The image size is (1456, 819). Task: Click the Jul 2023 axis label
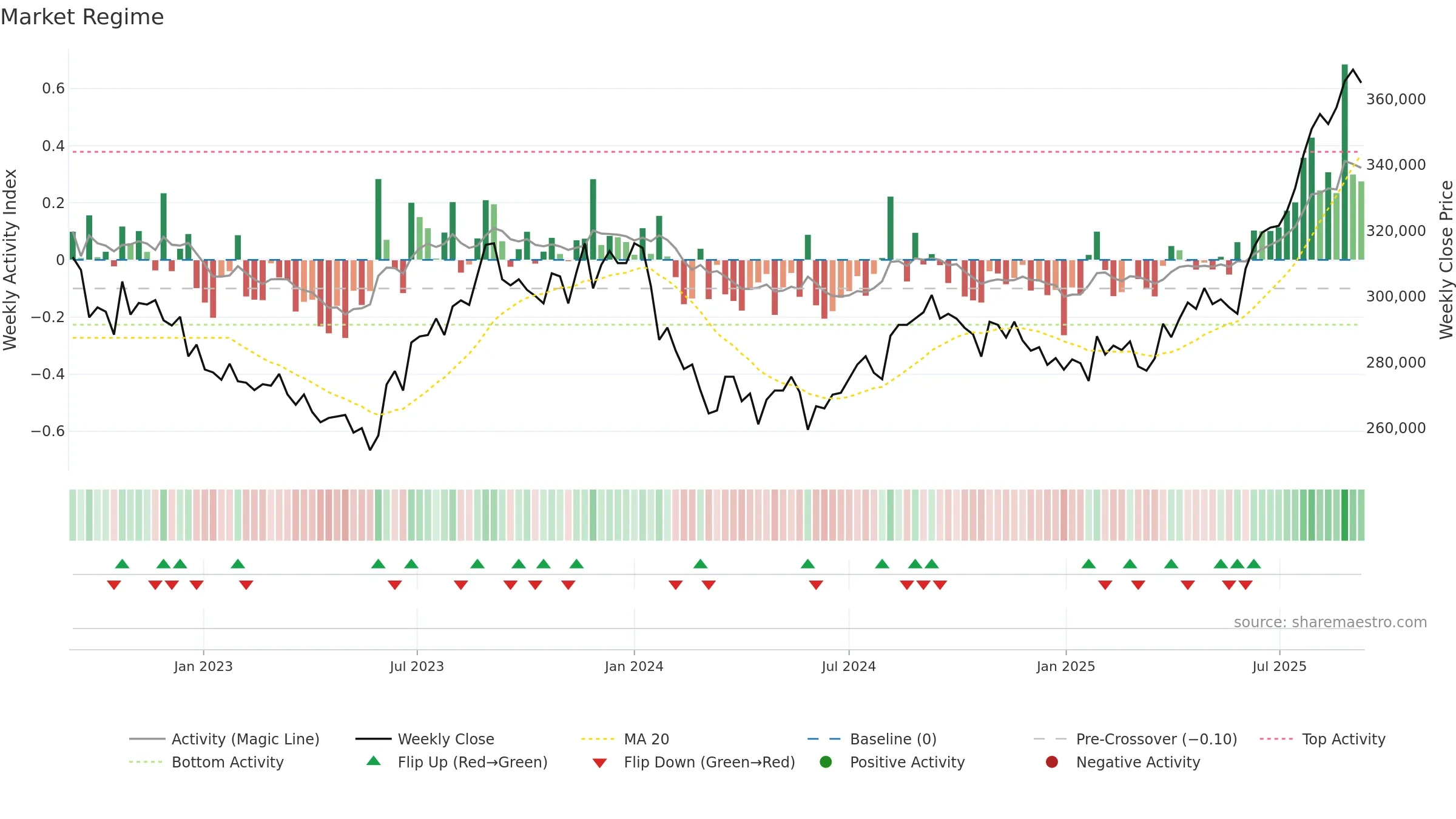point(417,666)
